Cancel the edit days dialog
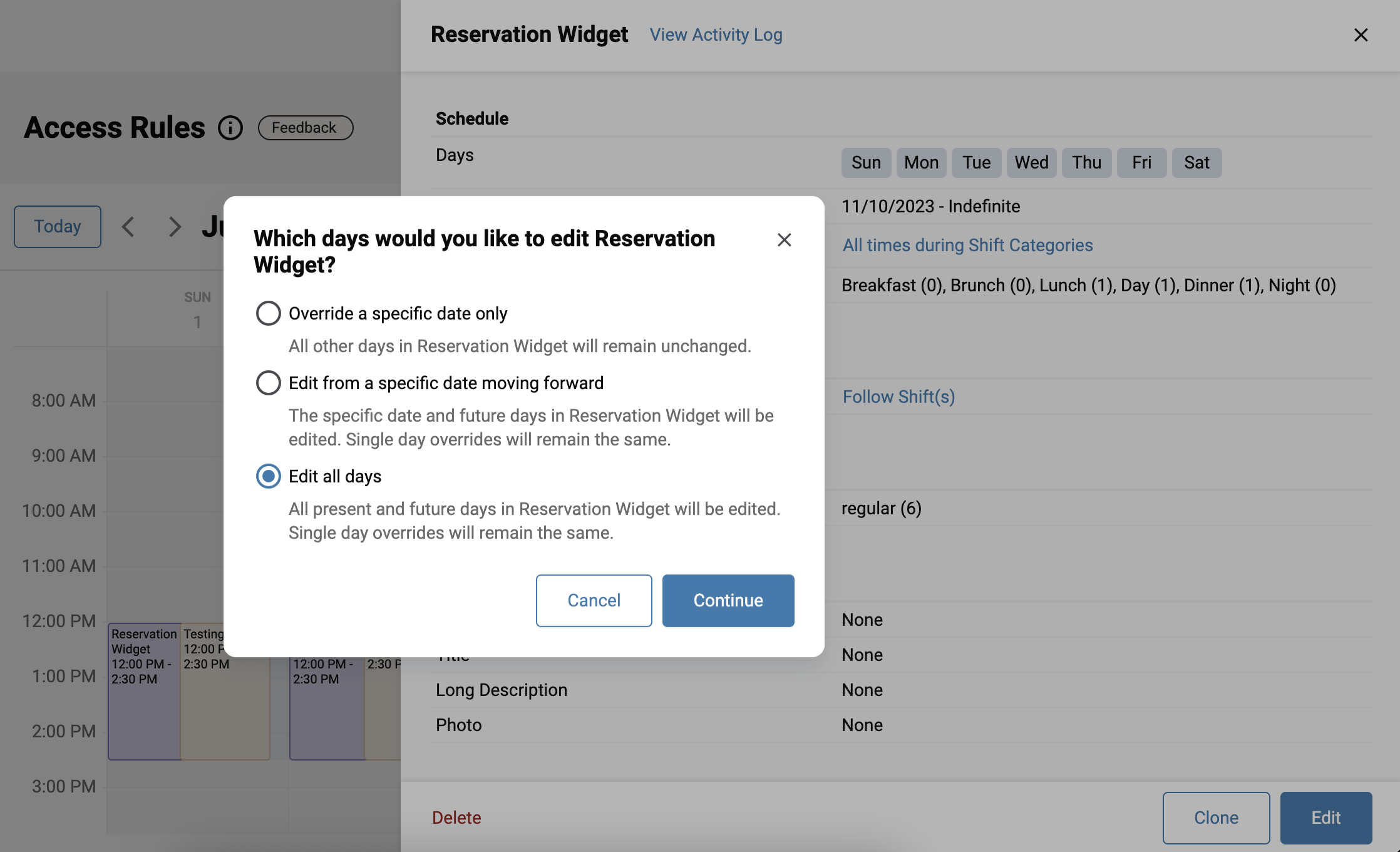This screenshot has height=852, width=1400. 594,600
